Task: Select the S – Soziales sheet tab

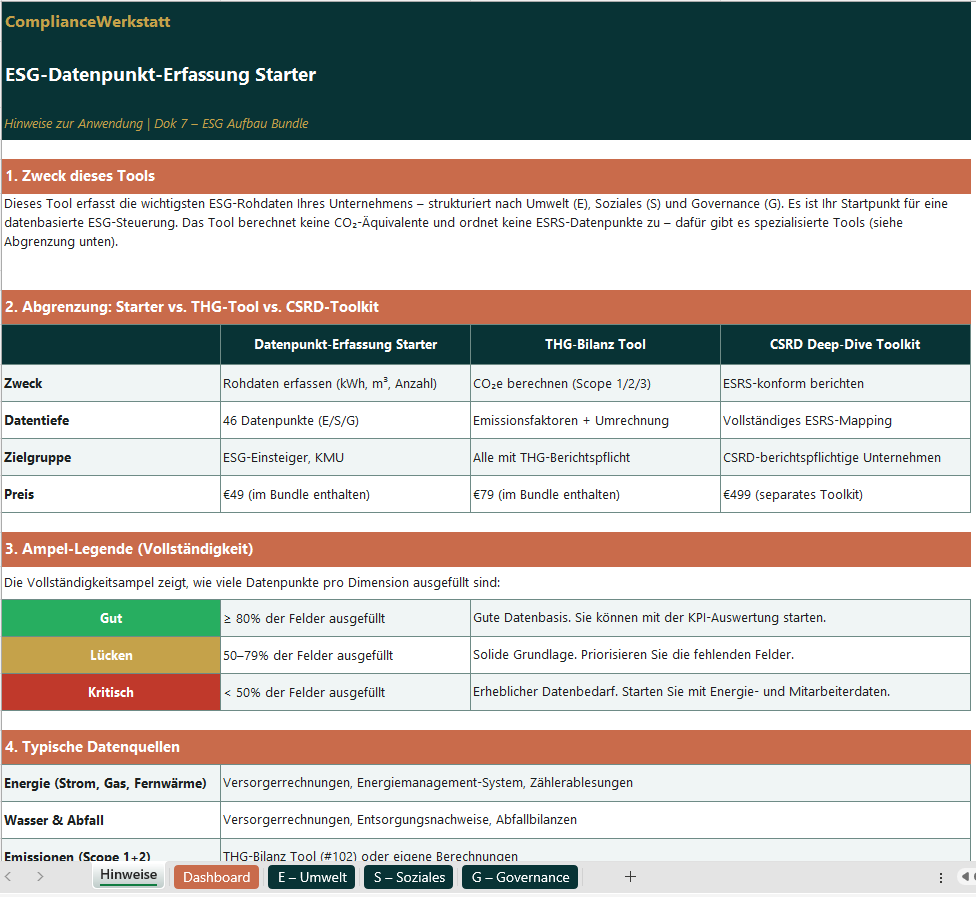Action: [x=409, y=877]
